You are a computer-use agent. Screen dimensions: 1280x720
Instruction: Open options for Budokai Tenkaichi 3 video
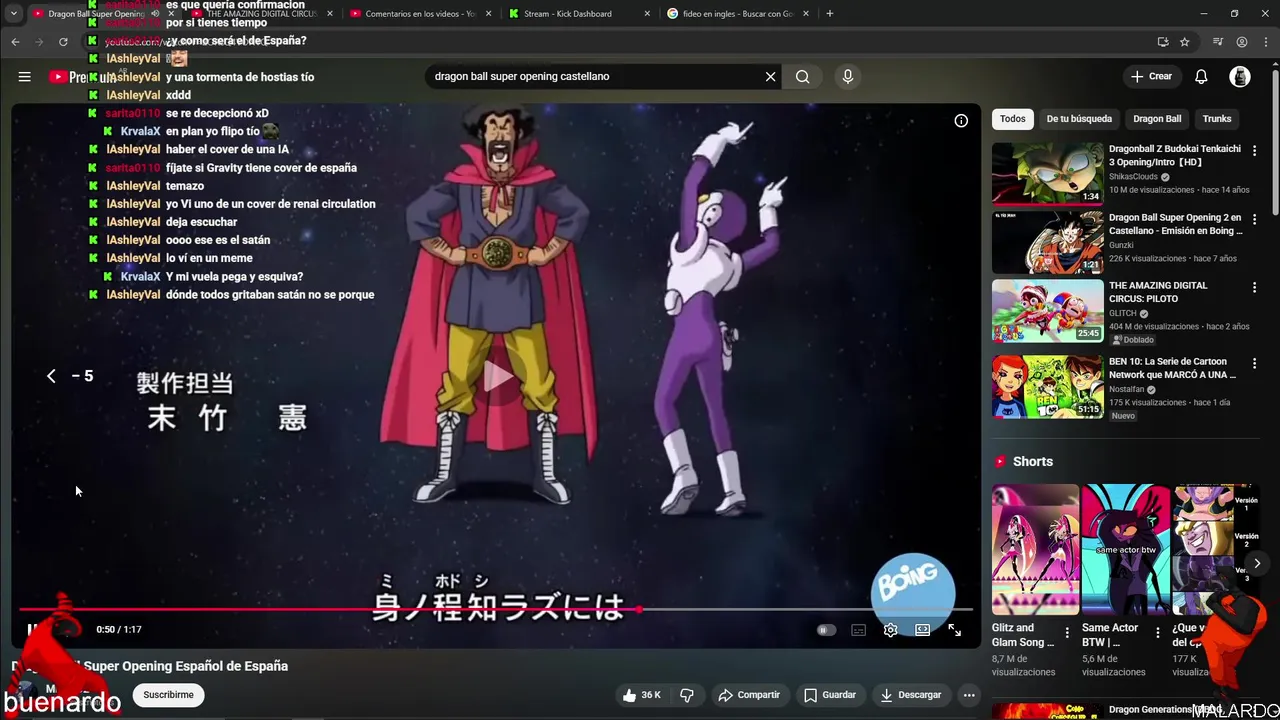point(1254,151)
